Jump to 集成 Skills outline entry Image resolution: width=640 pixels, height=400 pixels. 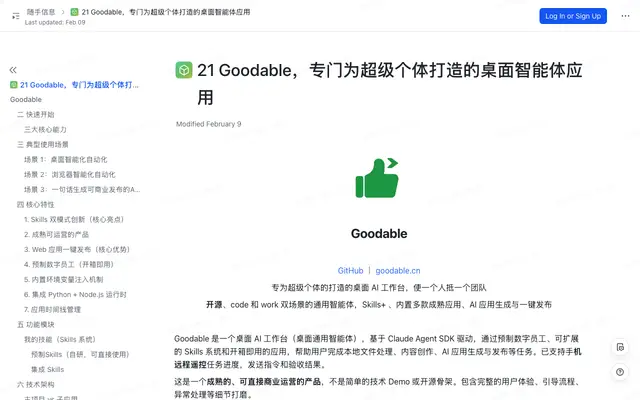pyautogui.click(x=47, y=370)
